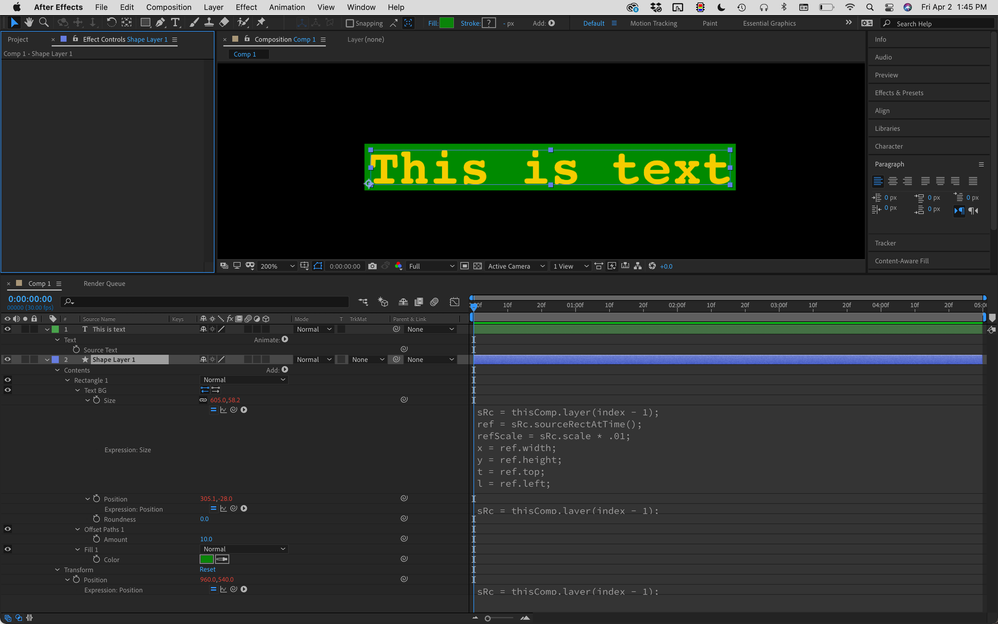Open the viewer magnification 200% dropdown
The width and height of the screenshot is (998, 624).
(277, 266)
